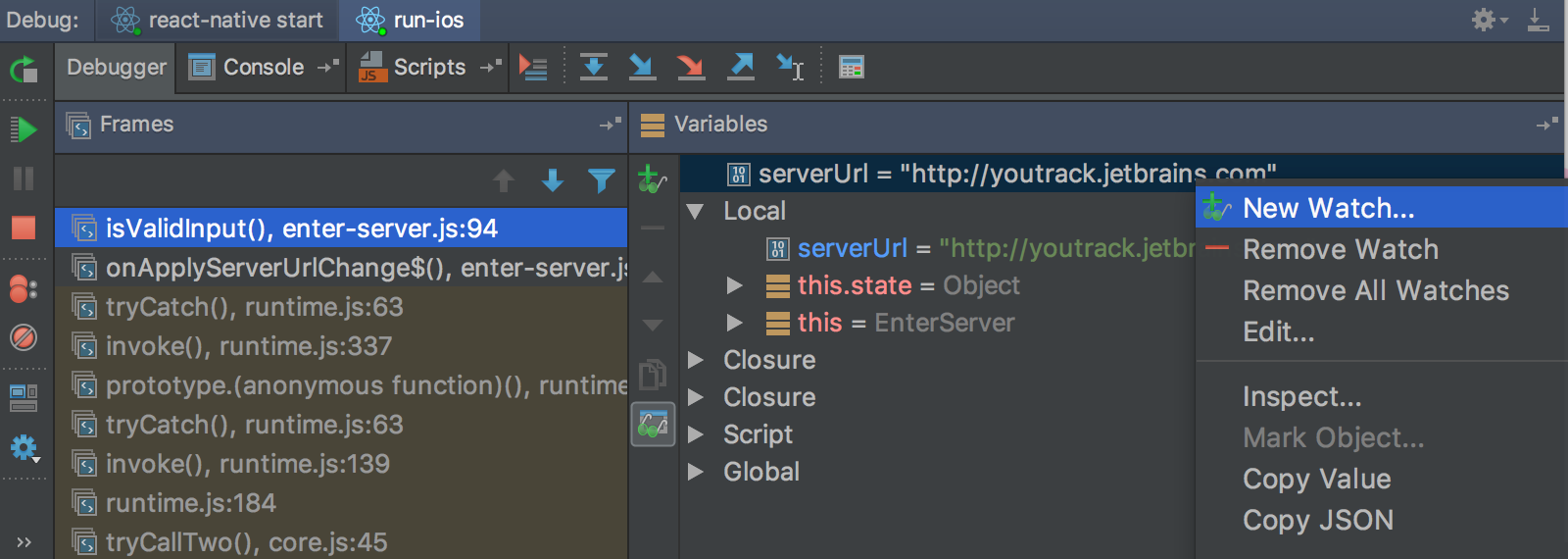Select the tryCatch() runtime.js:63 frame
Viewport: 1568px width, 559px height.
tap(254, 307)
